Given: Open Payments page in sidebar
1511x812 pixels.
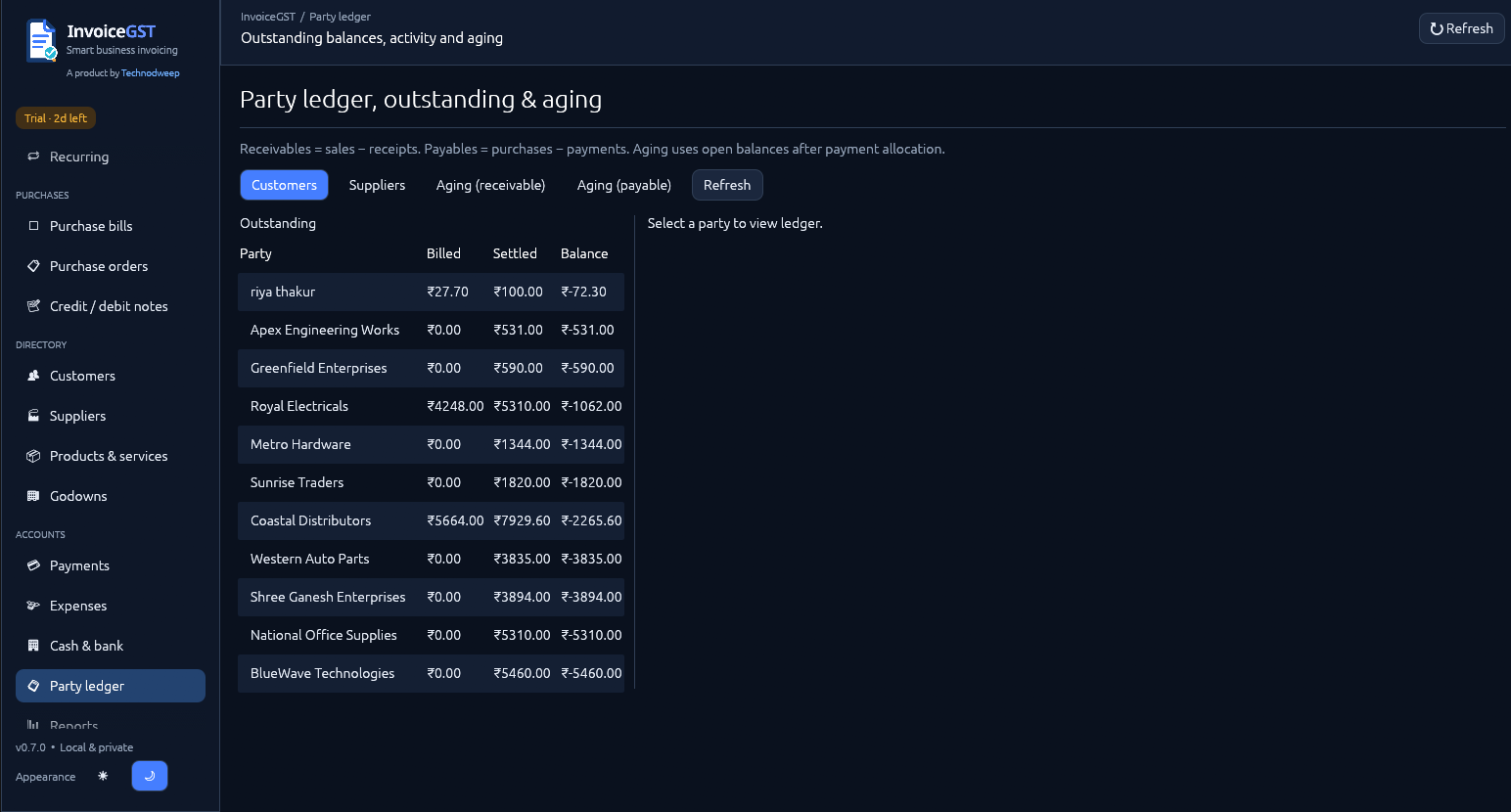Looking at the screenshot, I should point(111,565).
